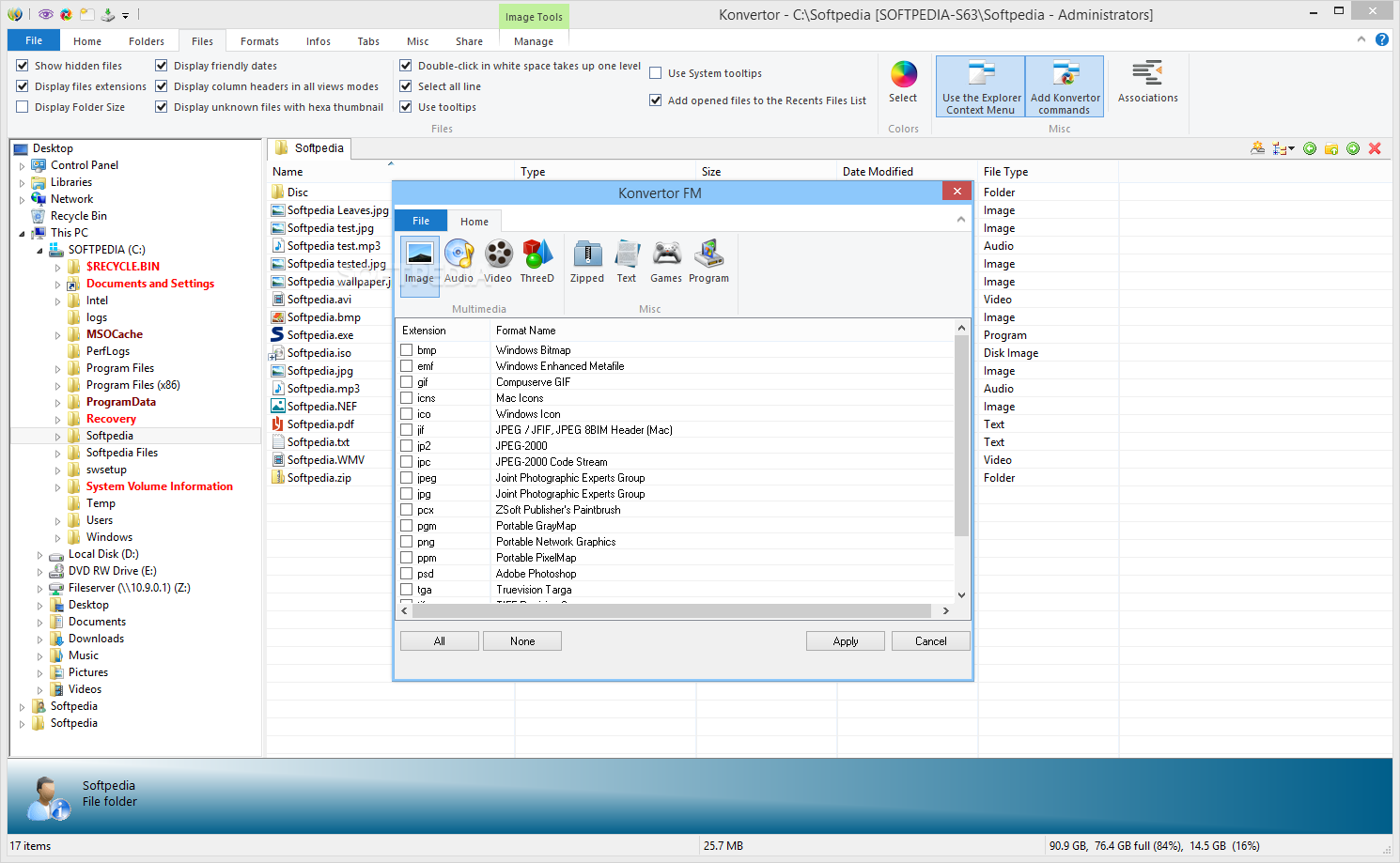Cancel the Konvertor FM dialog
Image resolution: width=1400 pixels, height=863 pixels.
(x=931, y=641)
